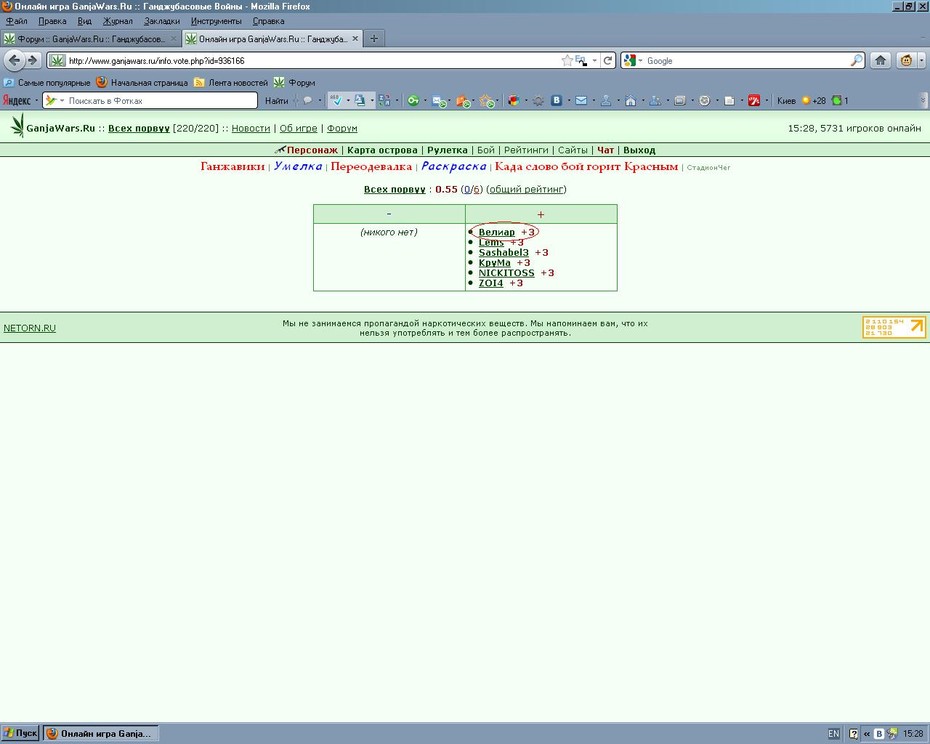Bookmark this page with the star icon

[x=567, y=61]
